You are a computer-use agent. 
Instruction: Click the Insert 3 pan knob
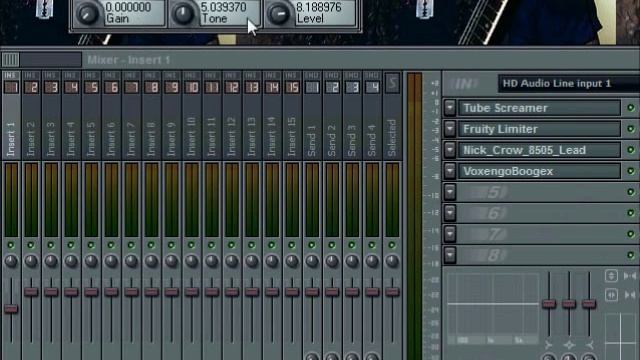click(x=51, y=261)
